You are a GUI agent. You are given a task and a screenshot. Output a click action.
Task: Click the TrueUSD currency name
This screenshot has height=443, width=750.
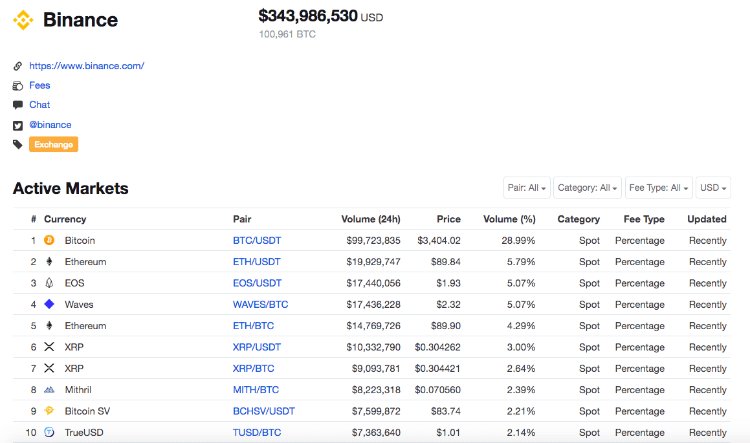(x=84, y=432)
